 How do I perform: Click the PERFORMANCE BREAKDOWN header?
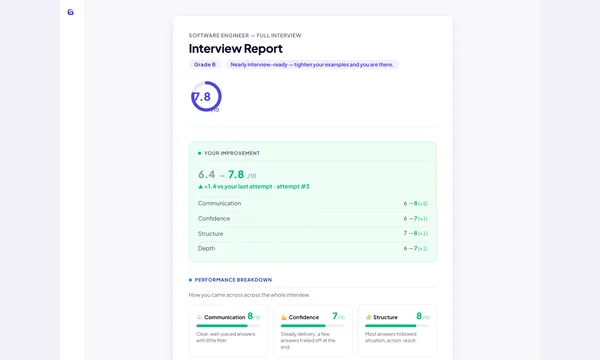coord(233,280)
